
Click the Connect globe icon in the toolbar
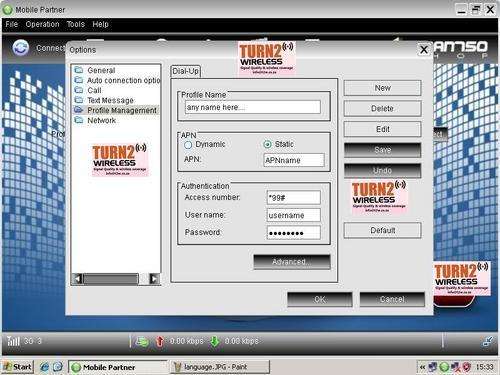pos(21,48)
